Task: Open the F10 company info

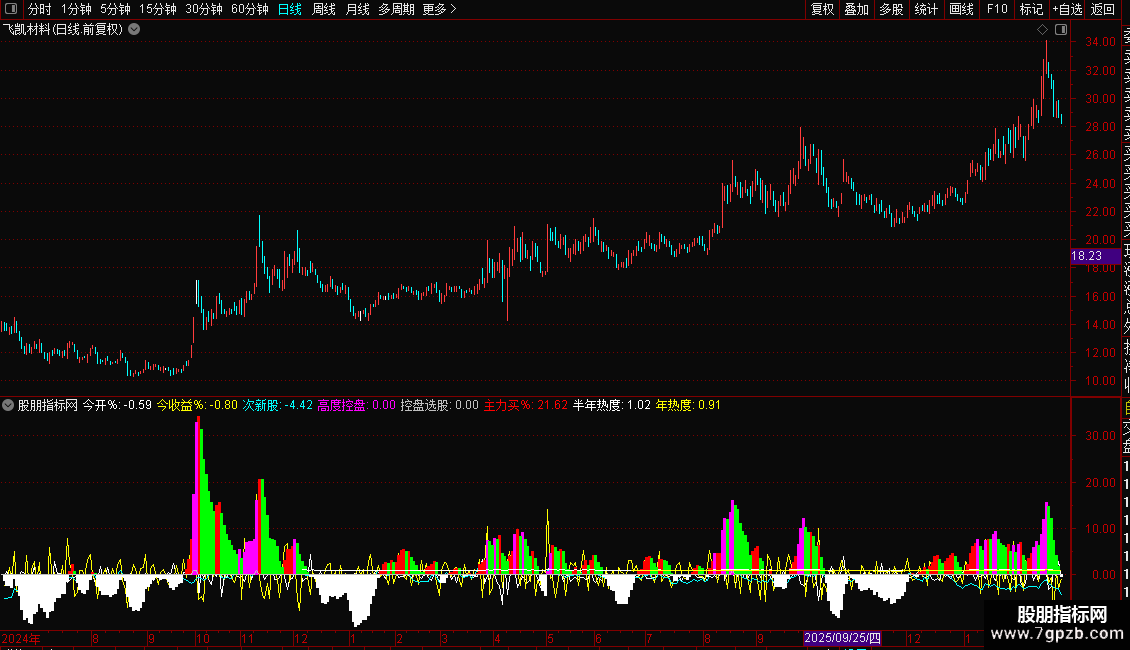Action: (x=997, y=9)
